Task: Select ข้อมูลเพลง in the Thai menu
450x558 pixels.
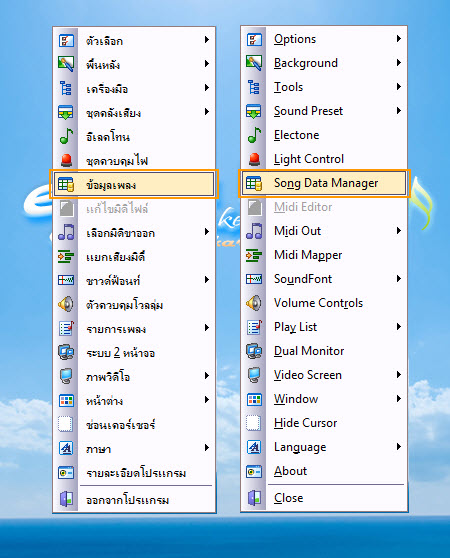Action: click(x=134, y=184)
